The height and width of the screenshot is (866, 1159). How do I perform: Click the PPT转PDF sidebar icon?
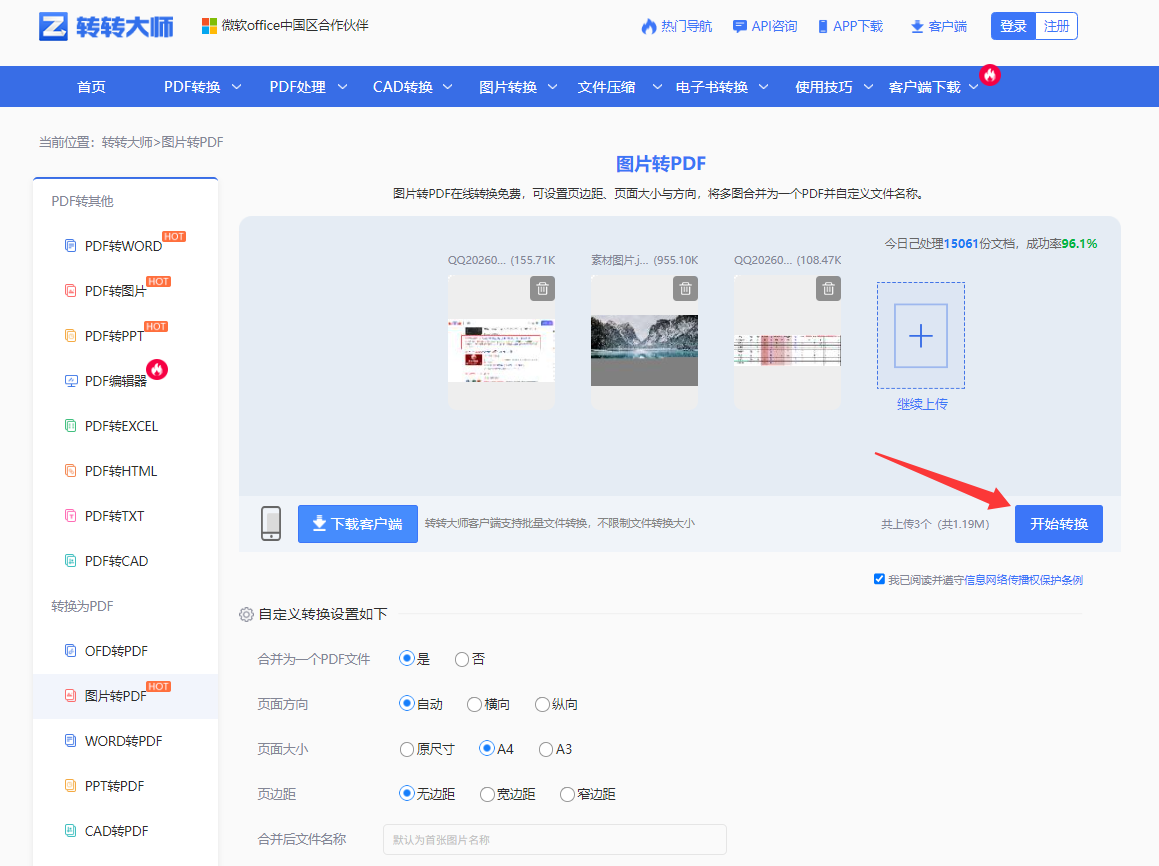pyautogui.click(x=70, y=785)
